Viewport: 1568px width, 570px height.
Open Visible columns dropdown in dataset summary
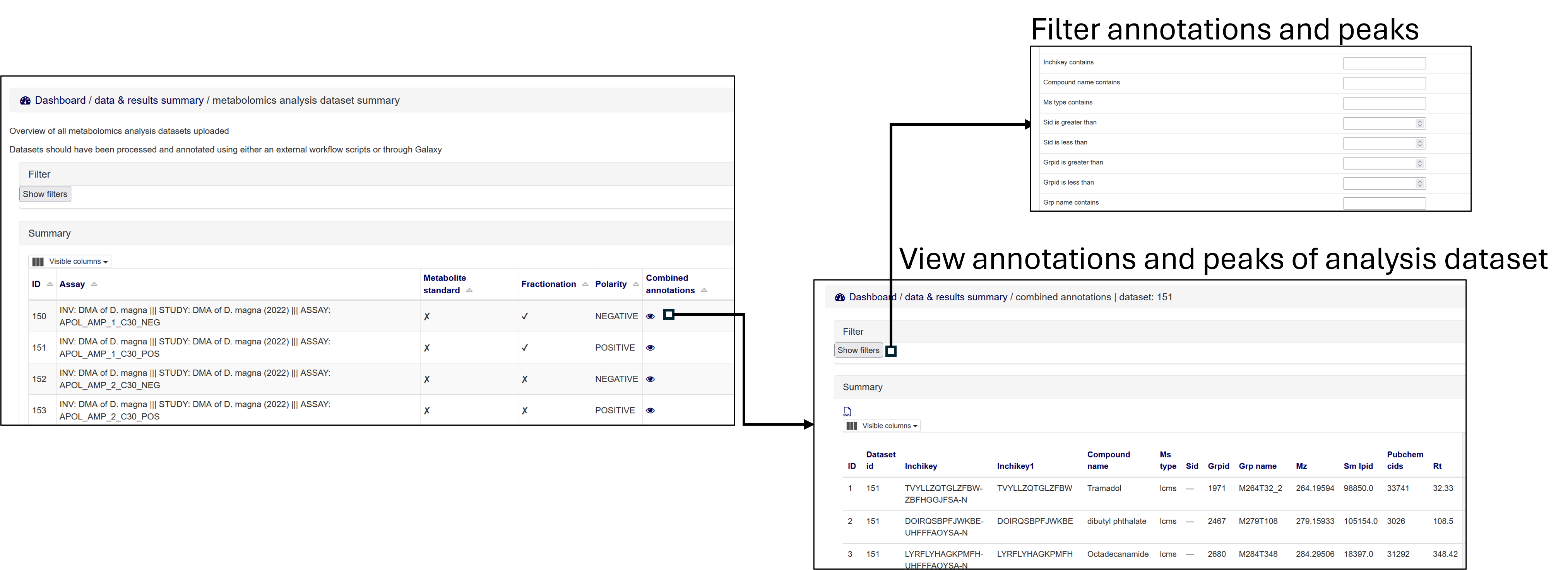click(x=70, y=261)
